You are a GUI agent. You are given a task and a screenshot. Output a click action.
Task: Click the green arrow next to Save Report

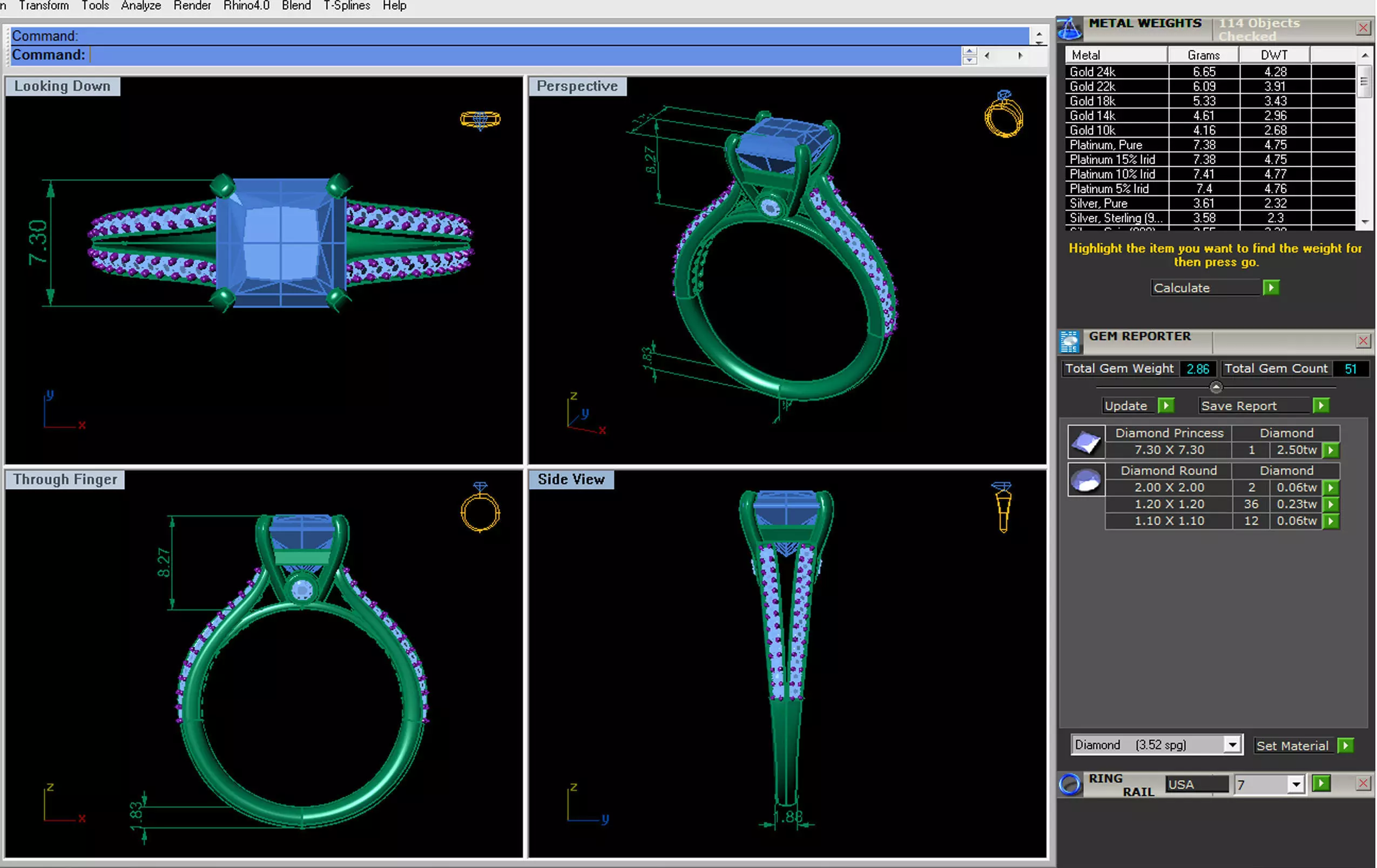coord(1320,405)
